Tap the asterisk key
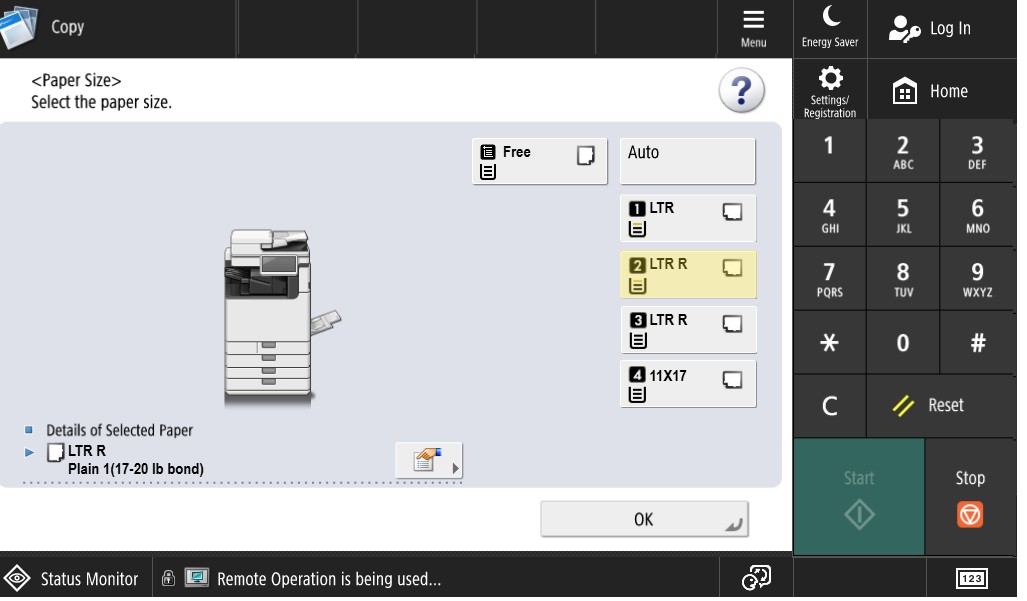The width and height of the screenshot is (1027, 601). click(x=829, y=342)
